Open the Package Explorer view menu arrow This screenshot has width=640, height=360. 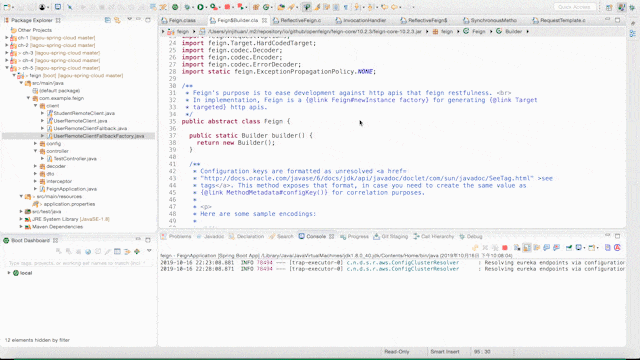129,19
